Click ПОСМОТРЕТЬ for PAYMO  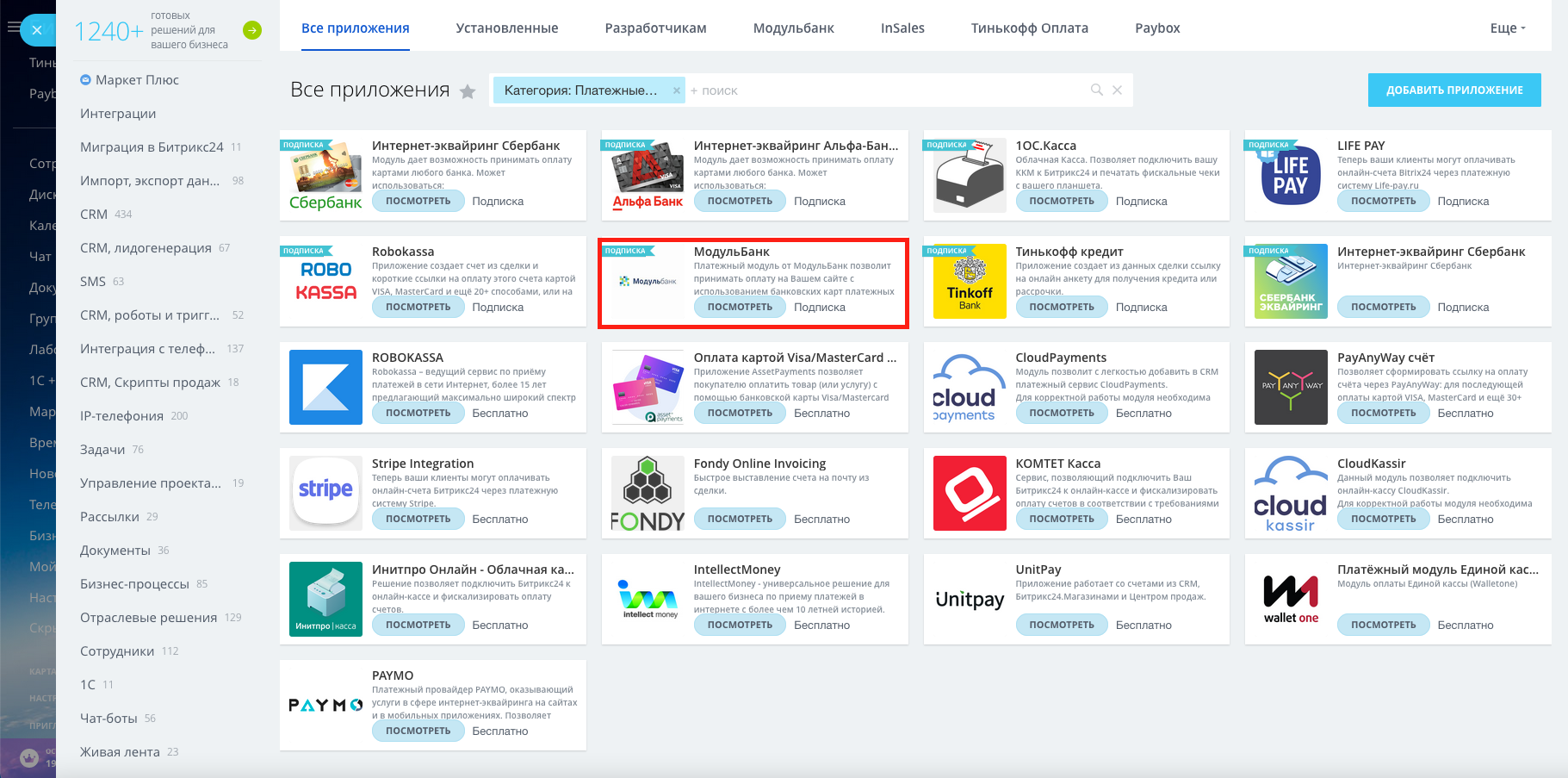418,731
